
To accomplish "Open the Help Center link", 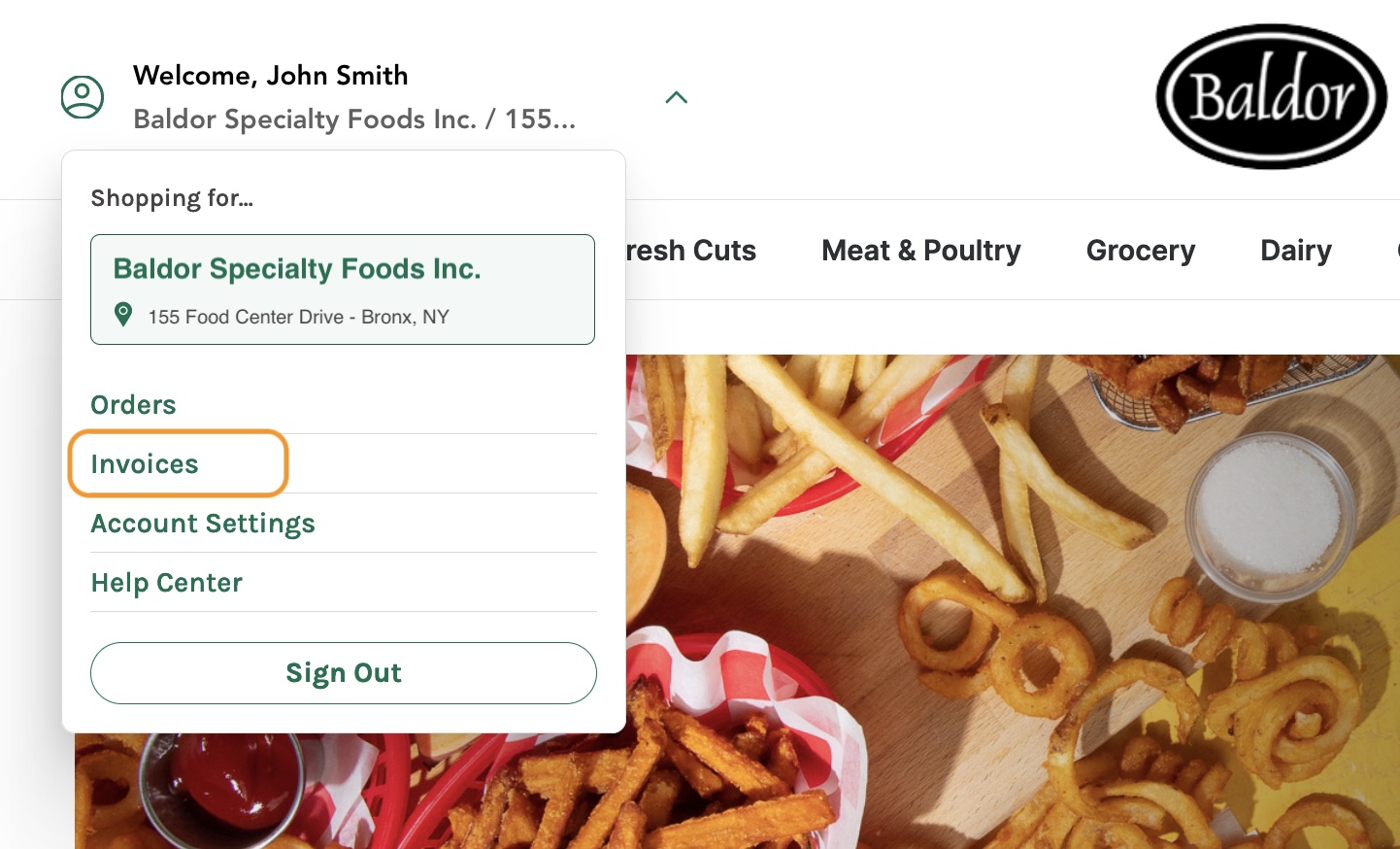I will 167,583.
